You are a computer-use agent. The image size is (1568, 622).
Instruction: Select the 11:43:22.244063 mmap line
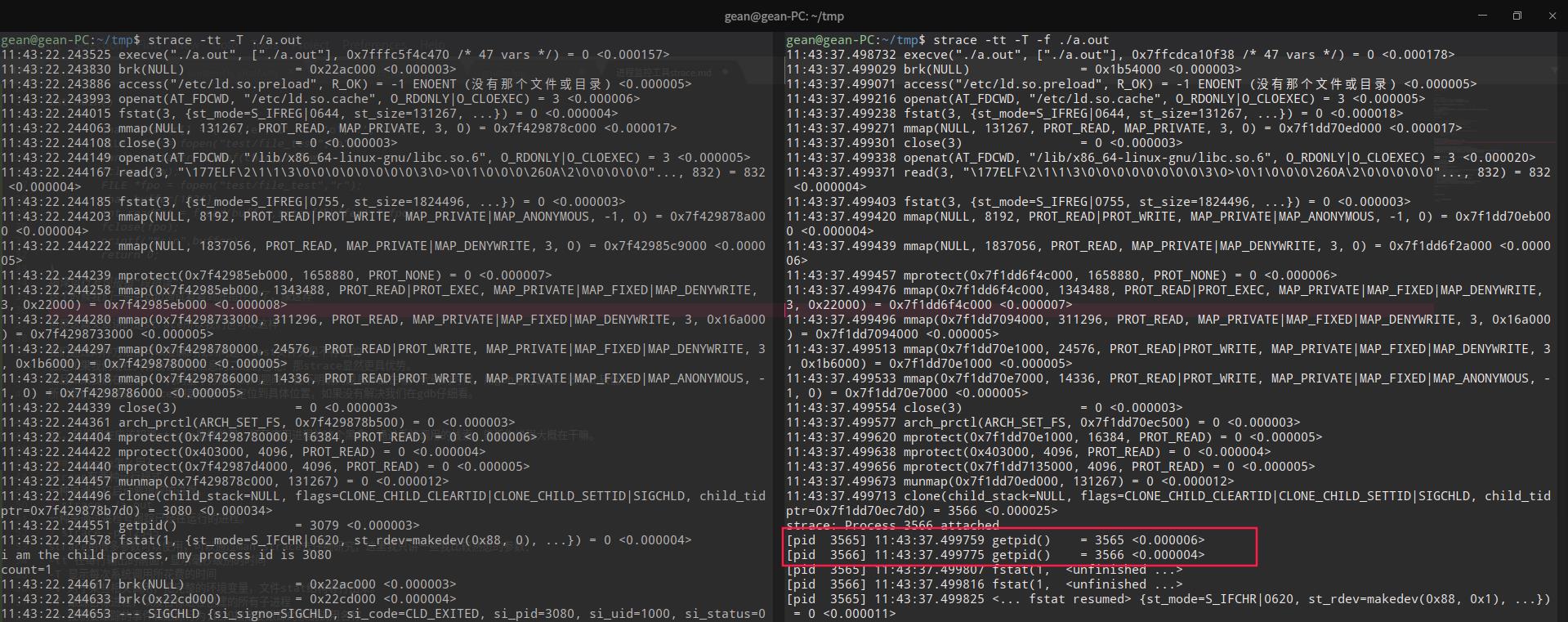coord(339,128)
